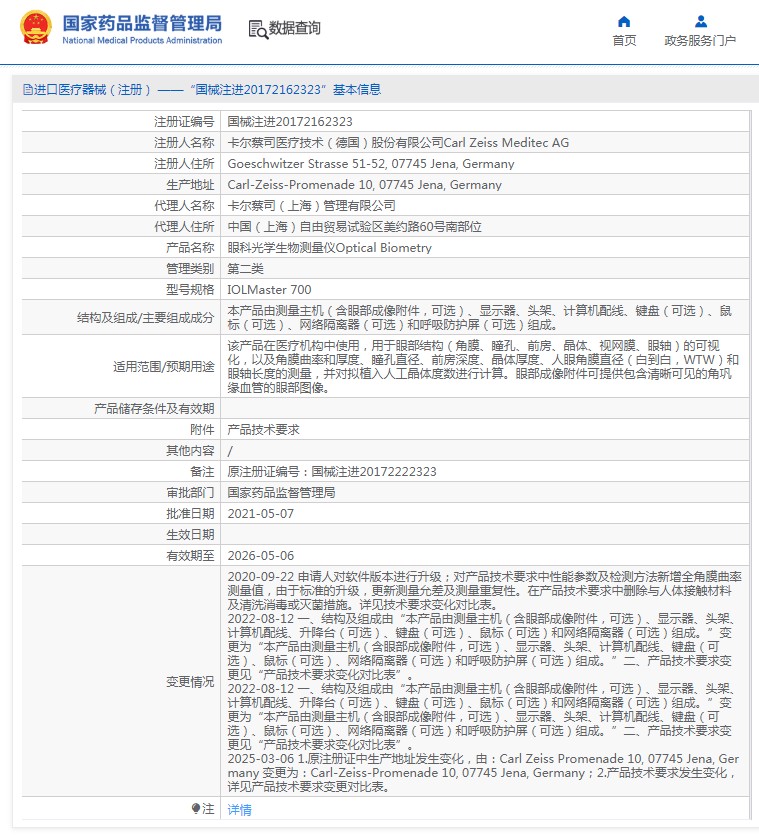
Task: Click the 生效日期 label
Action: pyautogui.click(x=190, y=535)
